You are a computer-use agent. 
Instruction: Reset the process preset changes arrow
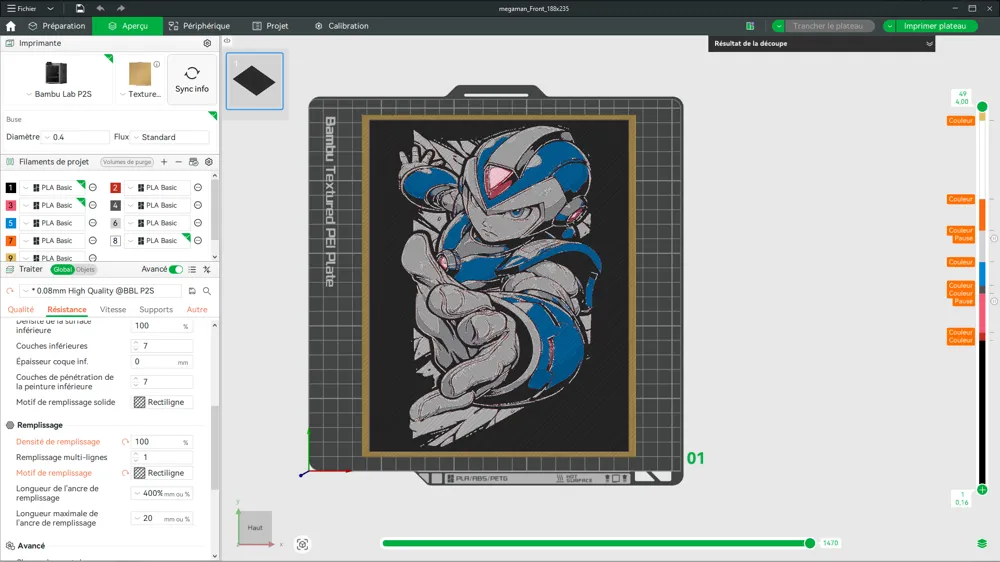click(x=10, y=291)
